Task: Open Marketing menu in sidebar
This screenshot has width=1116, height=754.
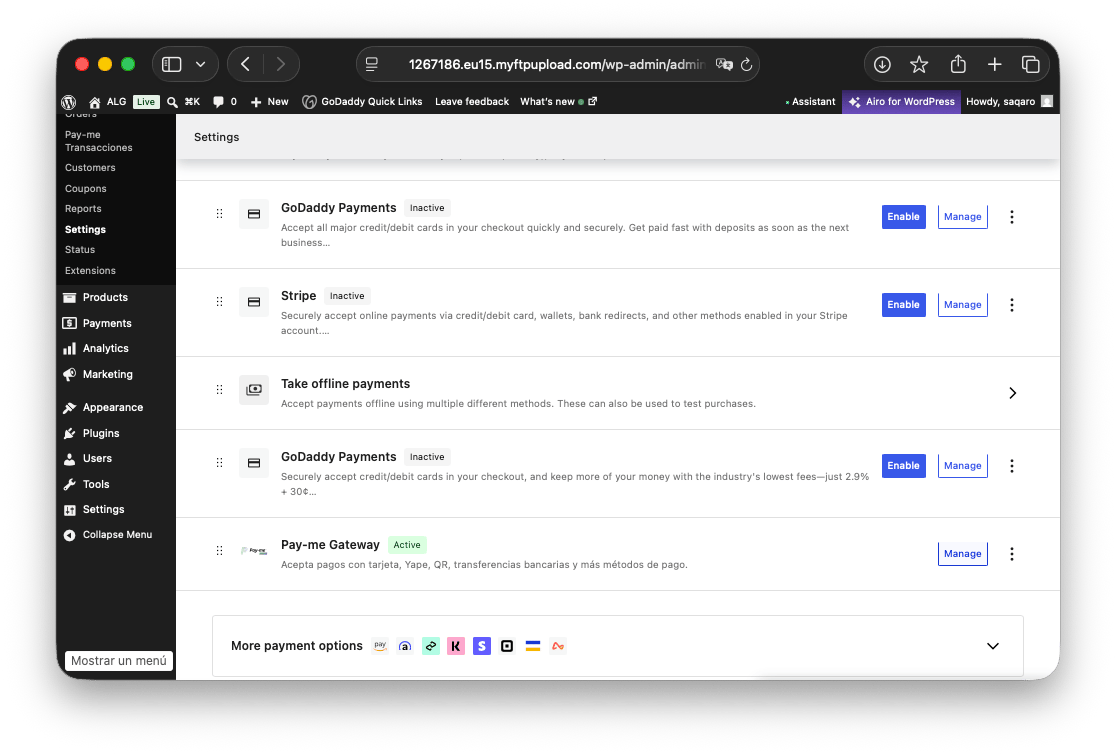Action: [107, 375]
